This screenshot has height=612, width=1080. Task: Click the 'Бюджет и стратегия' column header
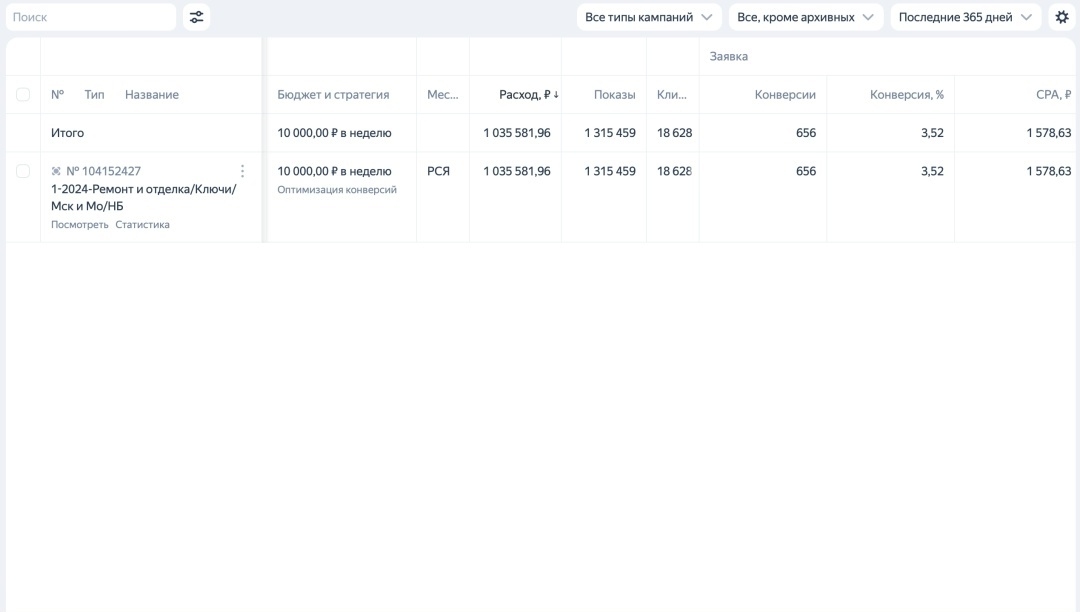[333, 94]
